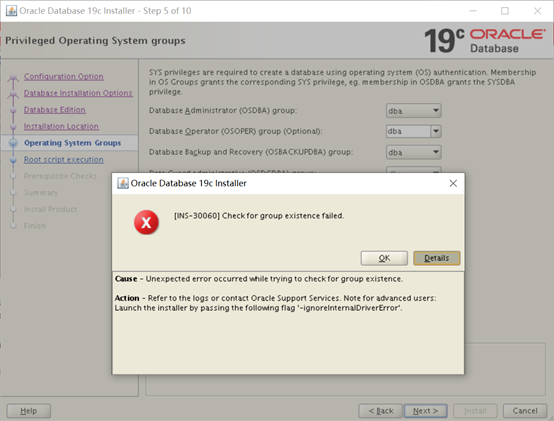The image size is (554, 421).
Task: Click the red error X icon
Action: click(x=146, y=223)
